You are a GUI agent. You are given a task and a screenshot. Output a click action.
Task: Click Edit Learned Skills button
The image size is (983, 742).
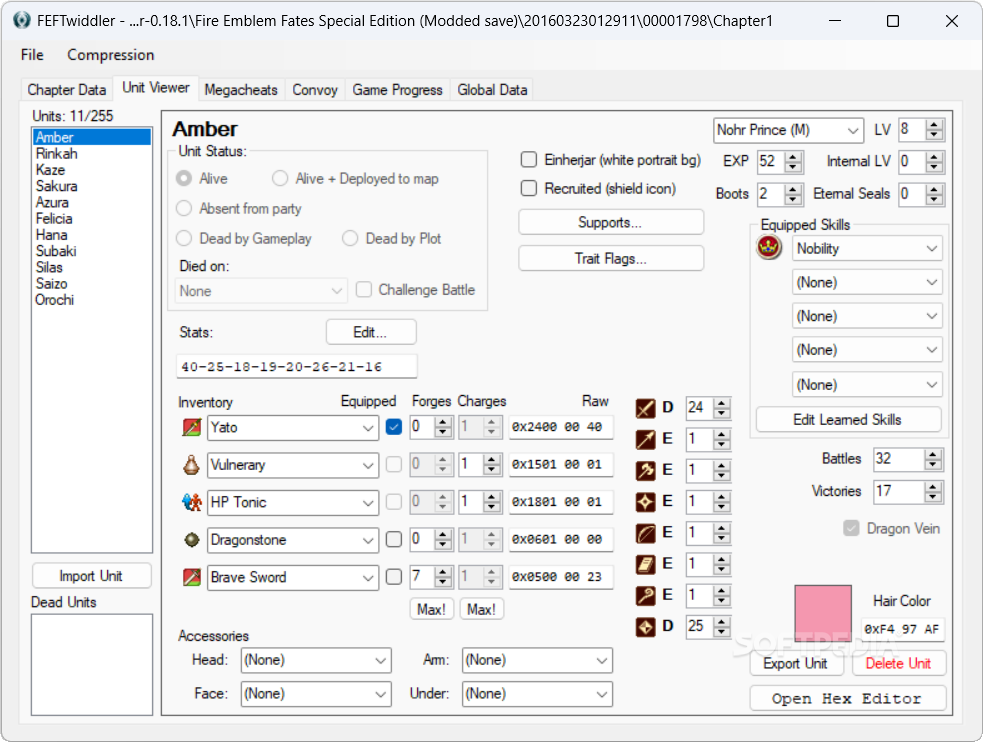(x=848, y=419)
